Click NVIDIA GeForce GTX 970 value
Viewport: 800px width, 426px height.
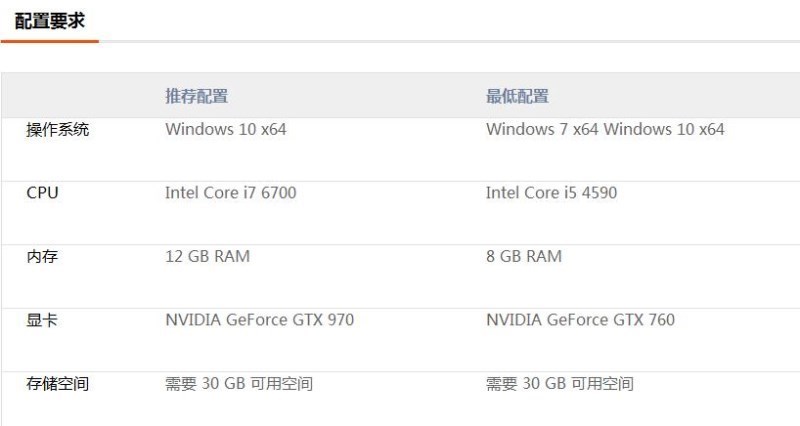260,320
